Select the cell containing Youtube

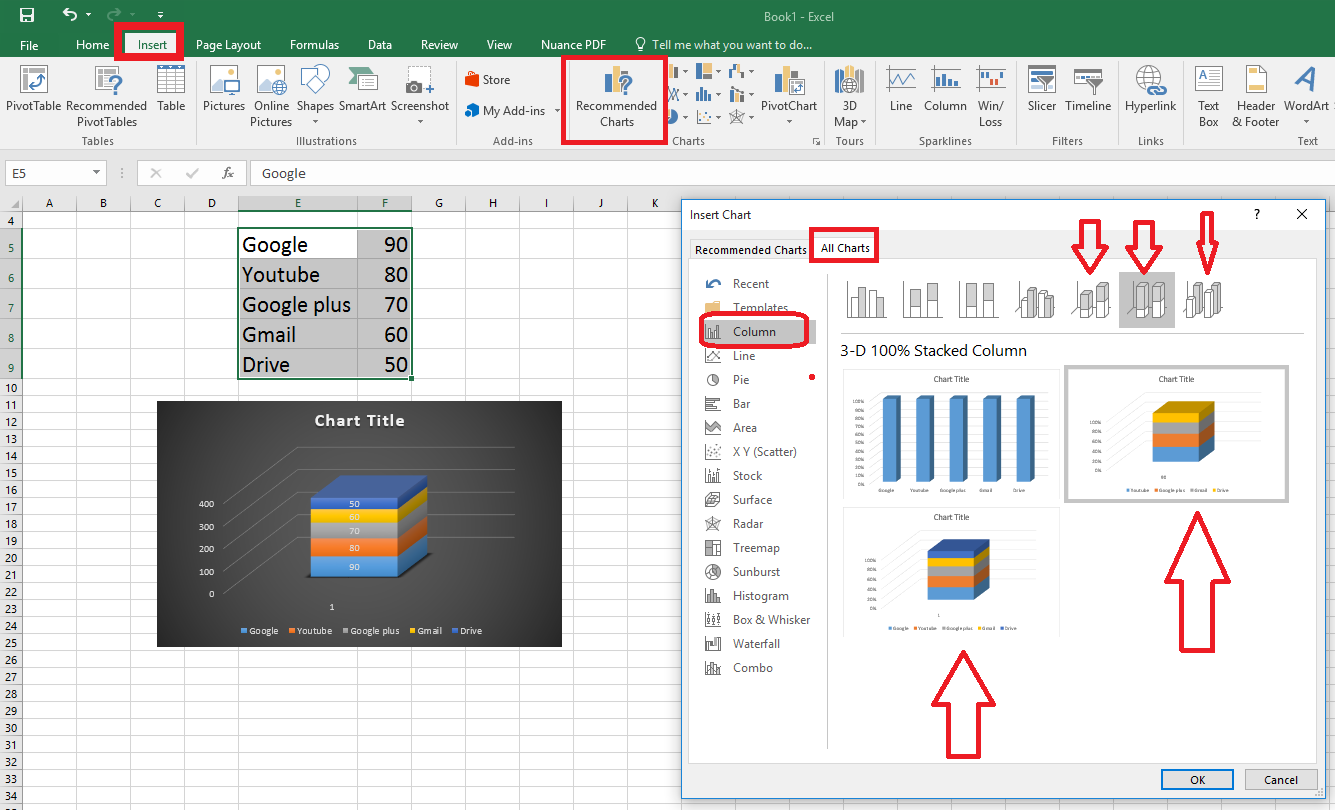[298, 274]
